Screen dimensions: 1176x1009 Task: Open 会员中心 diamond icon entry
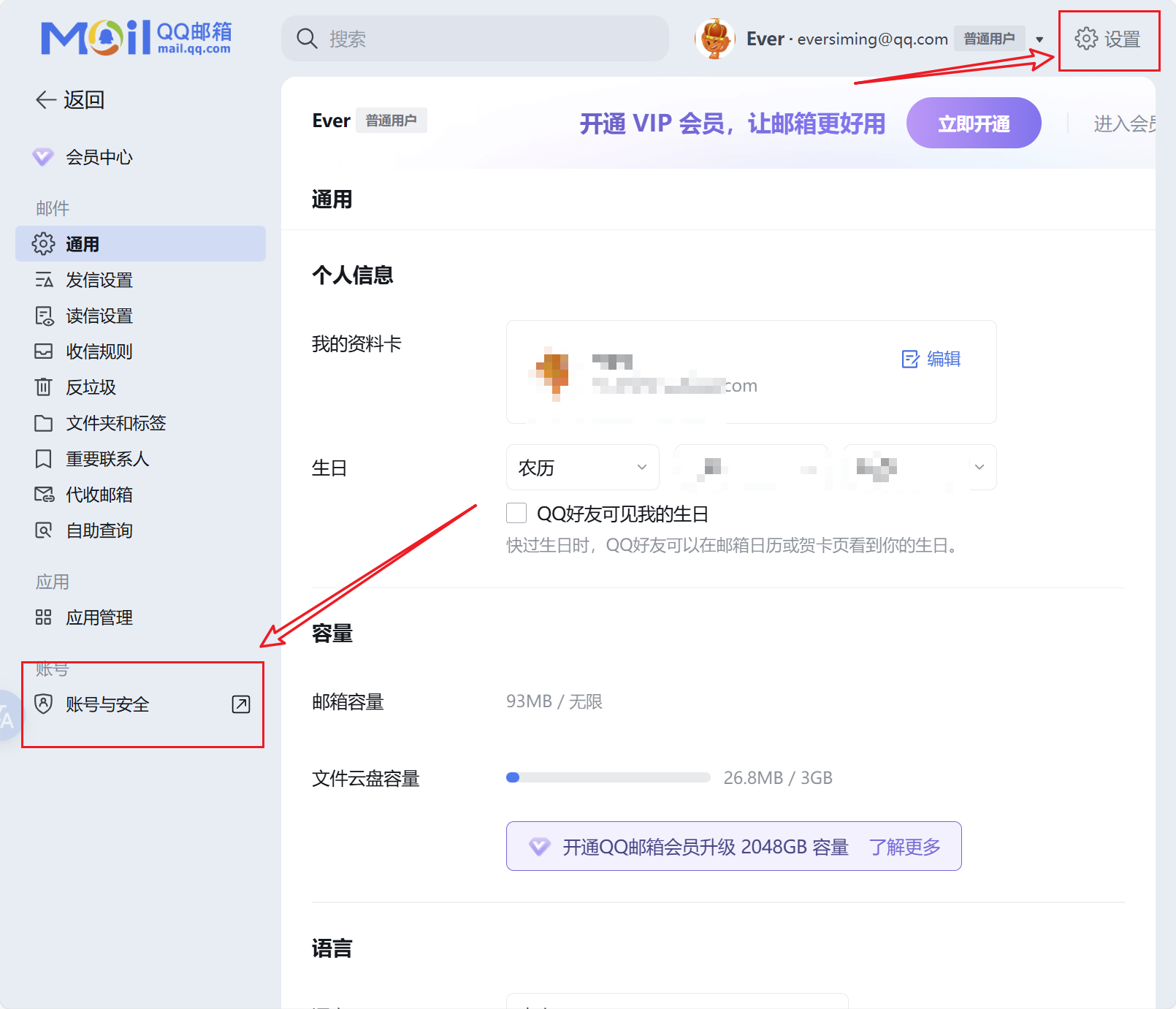[43, 157]
